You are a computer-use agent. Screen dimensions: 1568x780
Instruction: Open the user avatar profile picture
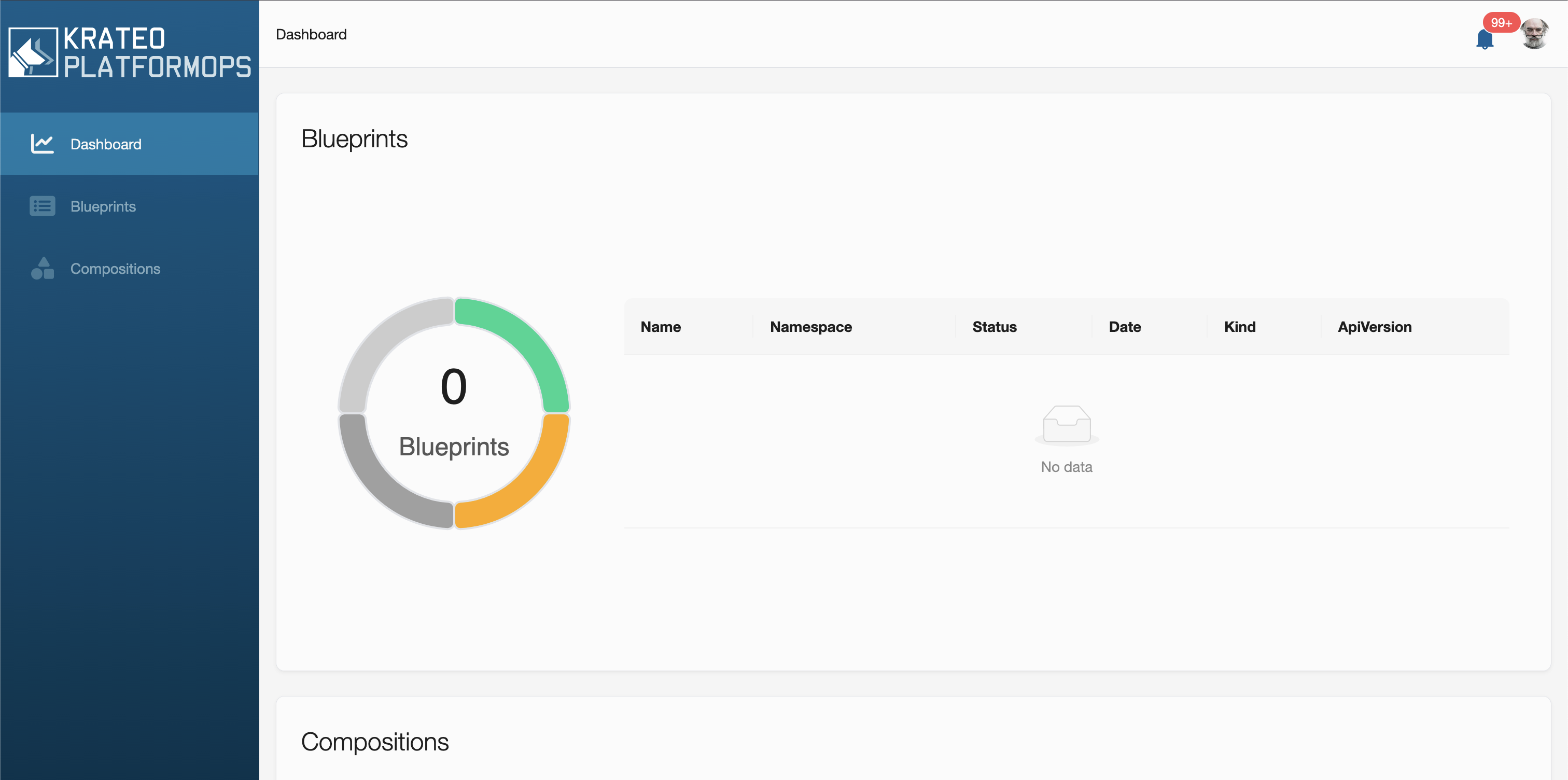coord(1533,34)
